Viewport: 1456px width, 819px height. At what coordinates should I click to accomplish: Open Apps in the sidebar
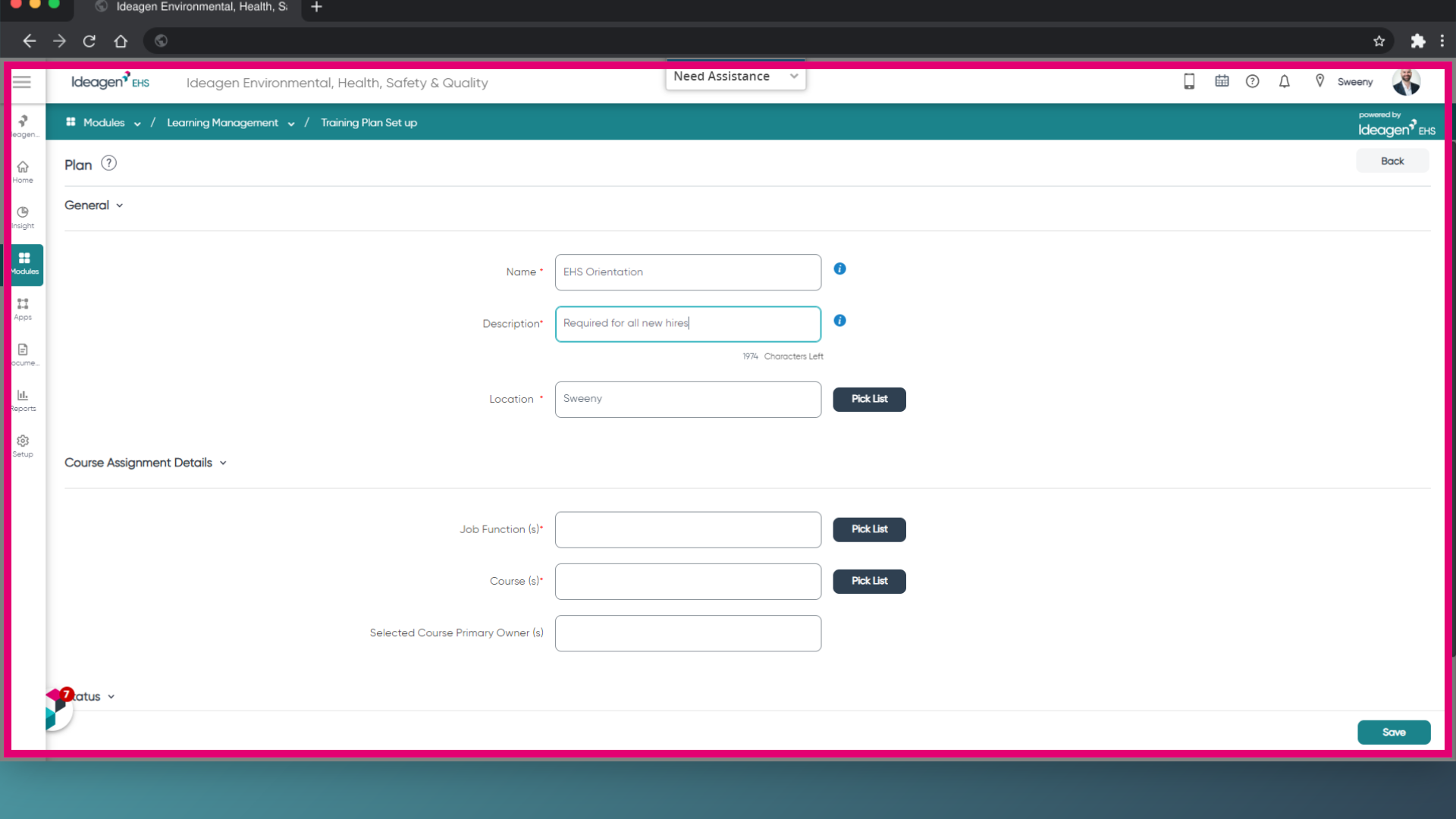[23, 309]
